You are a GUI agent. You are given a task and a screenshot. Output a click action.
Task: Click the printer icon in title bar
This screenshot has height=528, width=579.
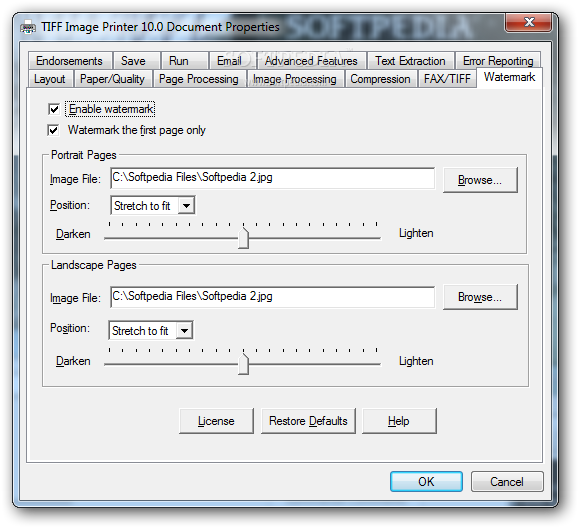tap(28, 27)
